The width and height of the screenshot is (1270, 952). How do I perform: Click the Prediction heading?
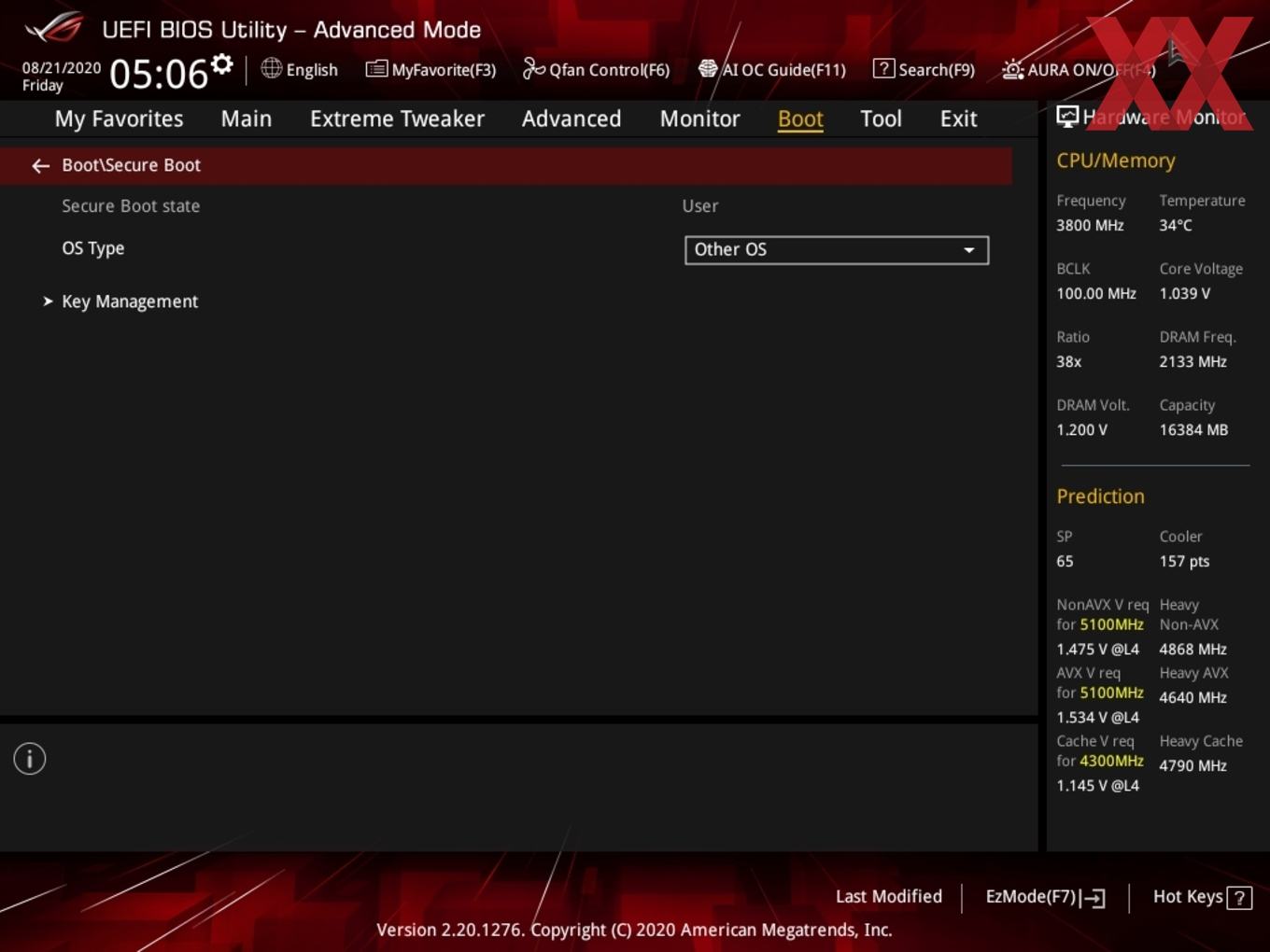pyautogui.click(x=1100, y=497)
